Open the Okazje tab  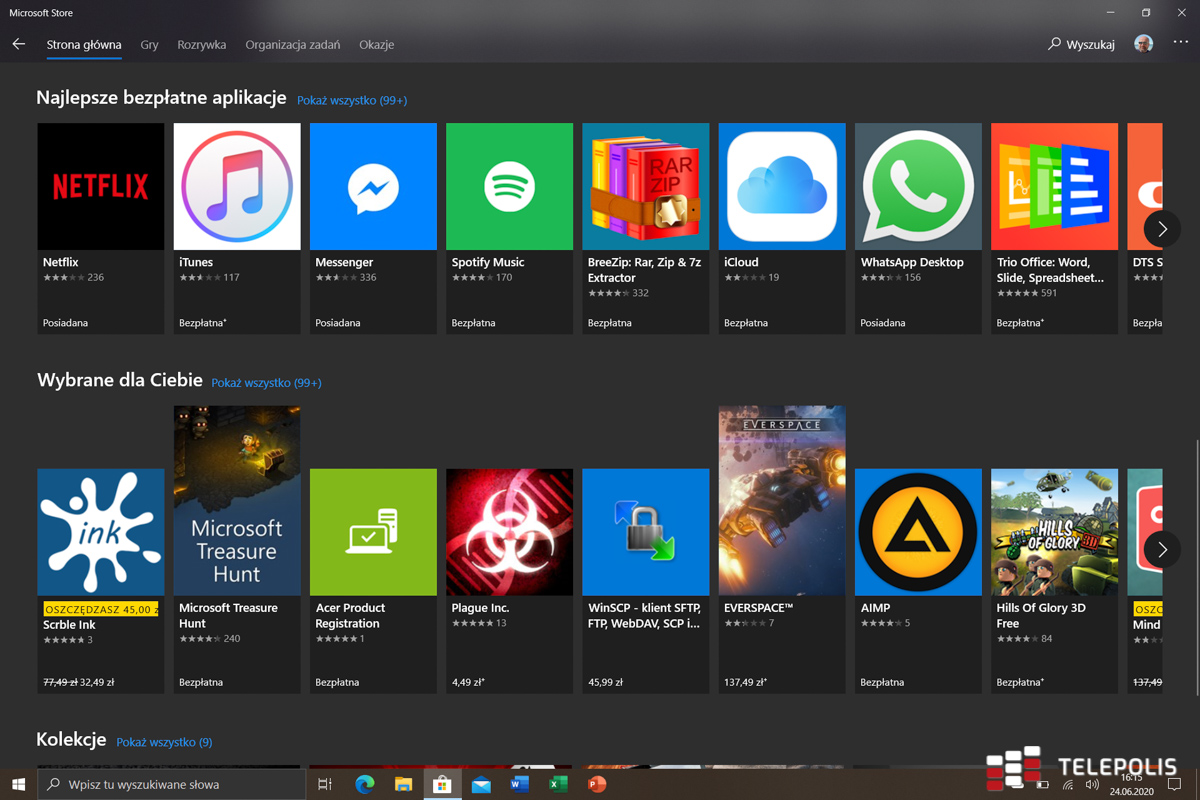coord(377,45)
